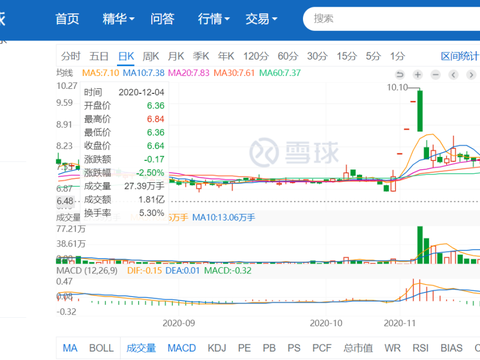
Task: Move chart right with right chevron icon
Action: (471, 75)
